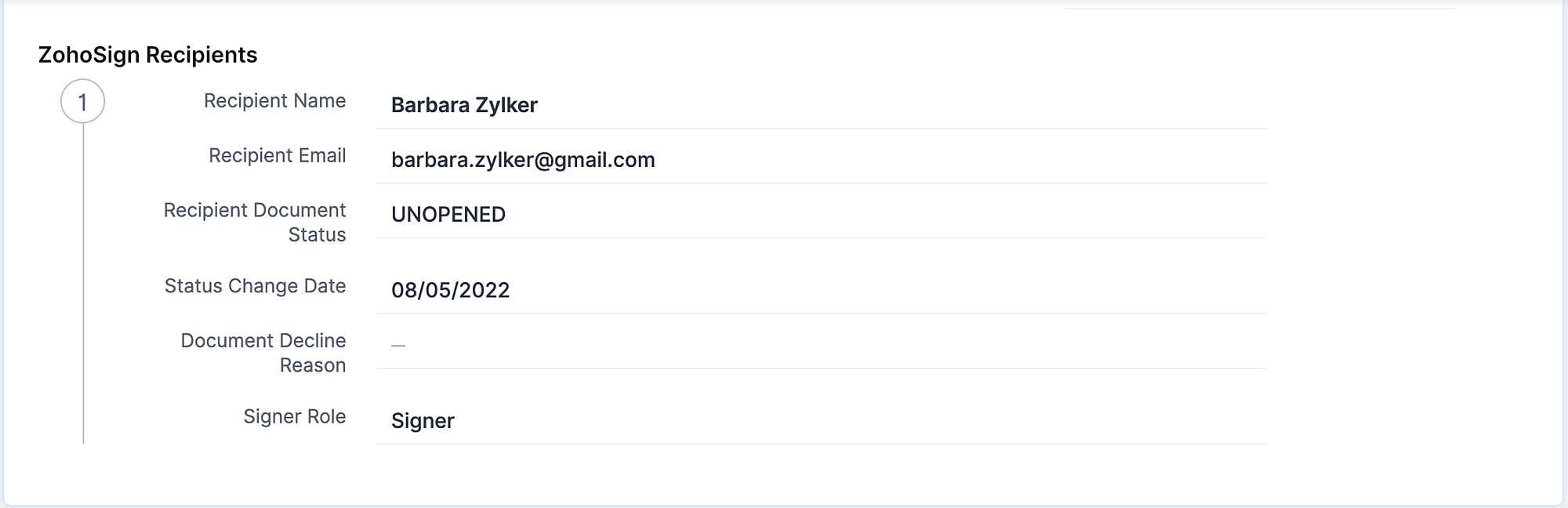This screenshot has height=508, width=1568.
Task: Click the Recipient Email label
Action: coord(277,156)
